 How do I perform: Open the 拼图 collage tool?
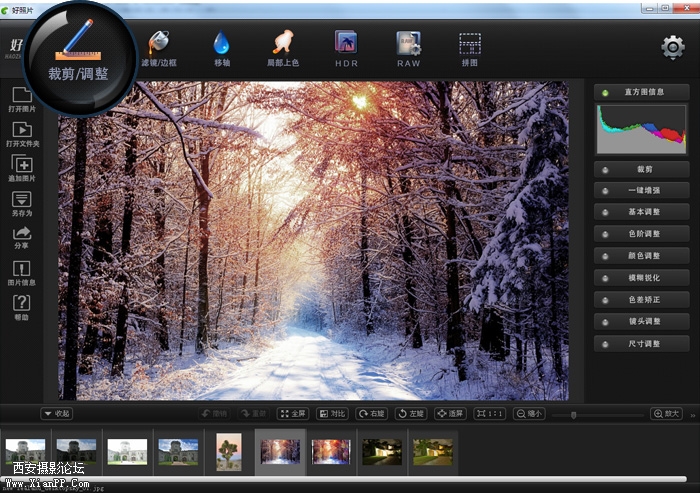(x=470, y=48)
